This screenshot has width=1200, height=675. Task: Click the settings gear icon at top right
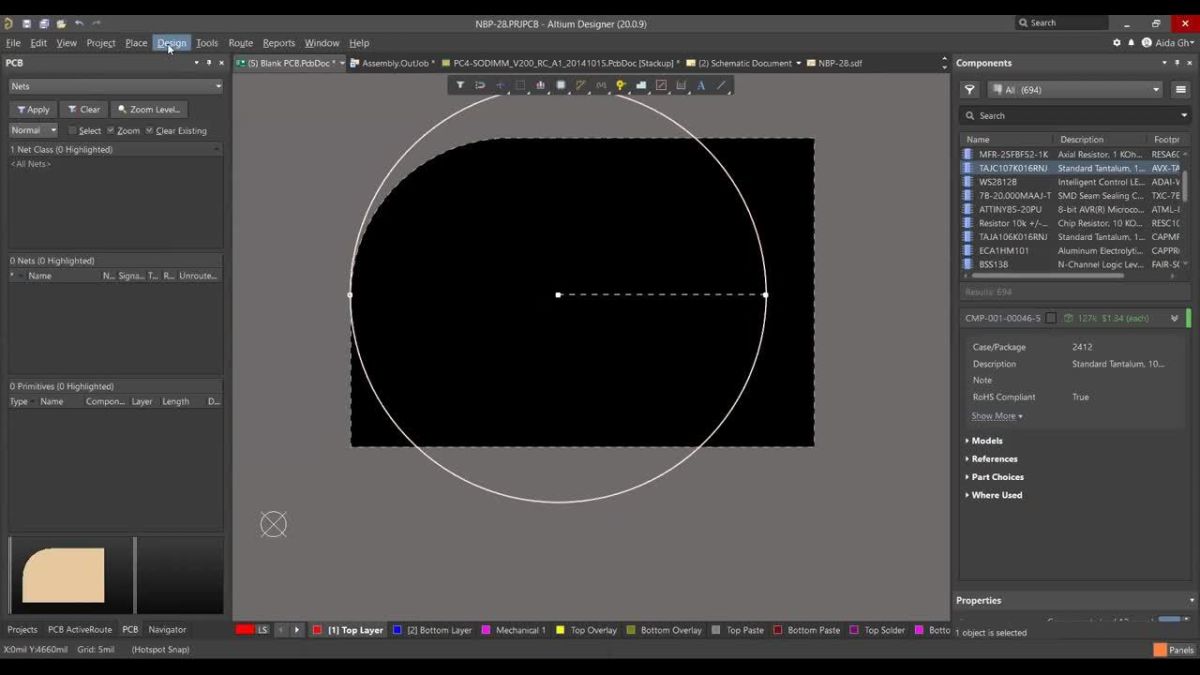[x=1117, y=43]
